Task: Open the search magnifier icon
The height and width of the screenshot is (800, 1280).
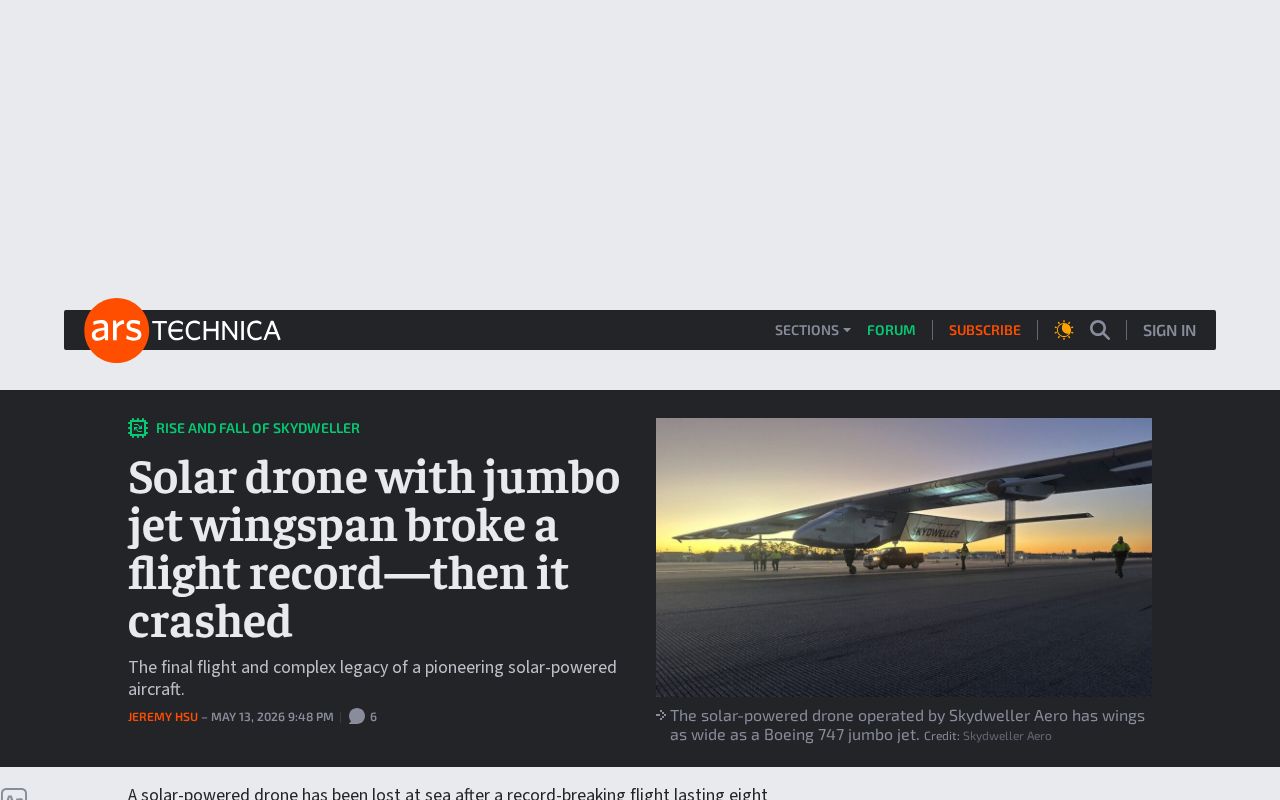Action: click(x=1100, y=330)
